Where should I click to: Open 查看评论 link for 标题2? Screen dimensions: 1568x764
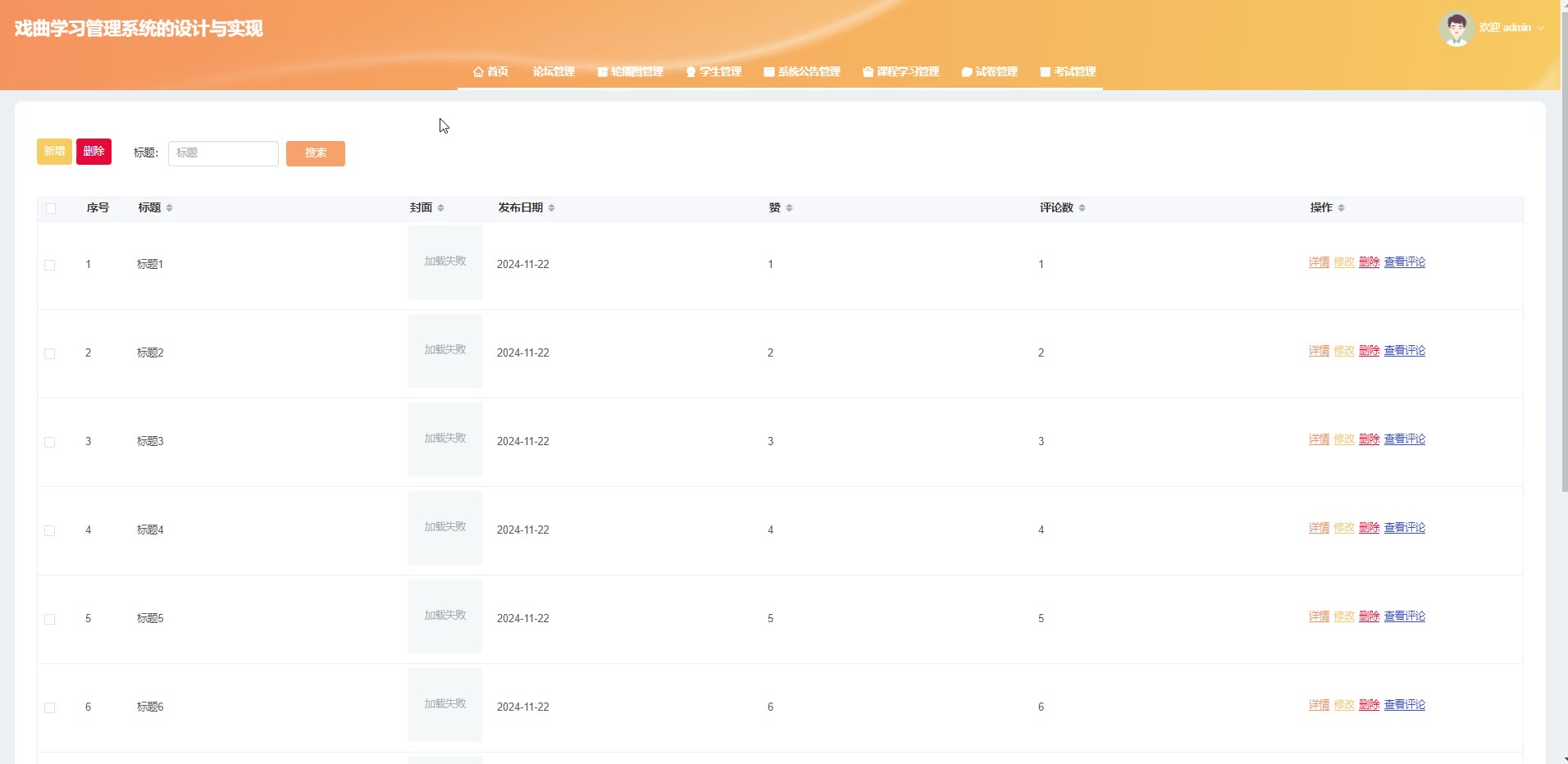tap(1405, 351)
